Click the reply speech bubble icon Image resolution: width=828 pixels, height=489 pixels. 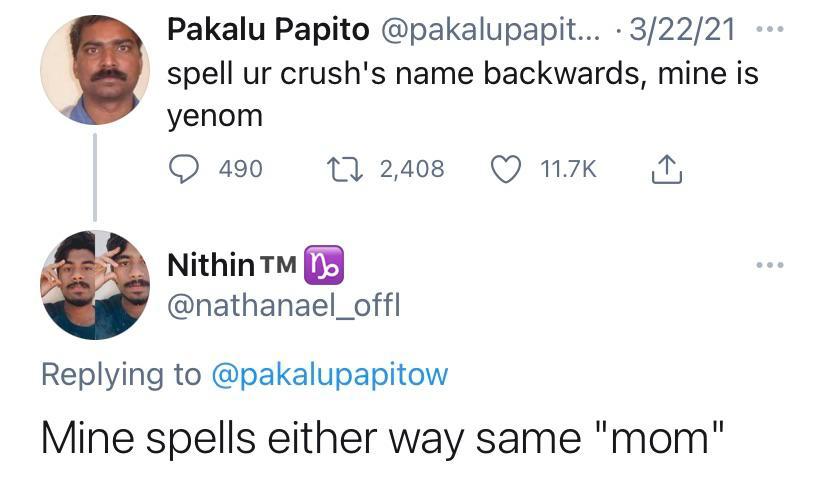point(183,170)
